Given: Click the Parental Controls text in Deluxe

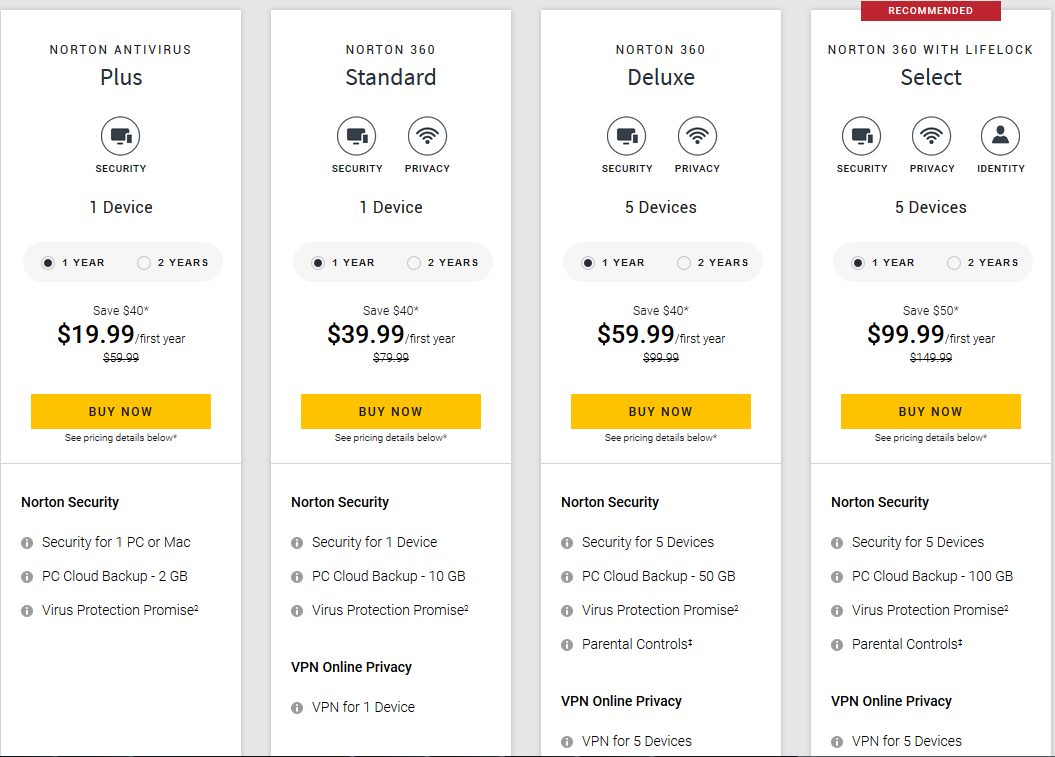Looking at the screenshot, I should 637,644.
